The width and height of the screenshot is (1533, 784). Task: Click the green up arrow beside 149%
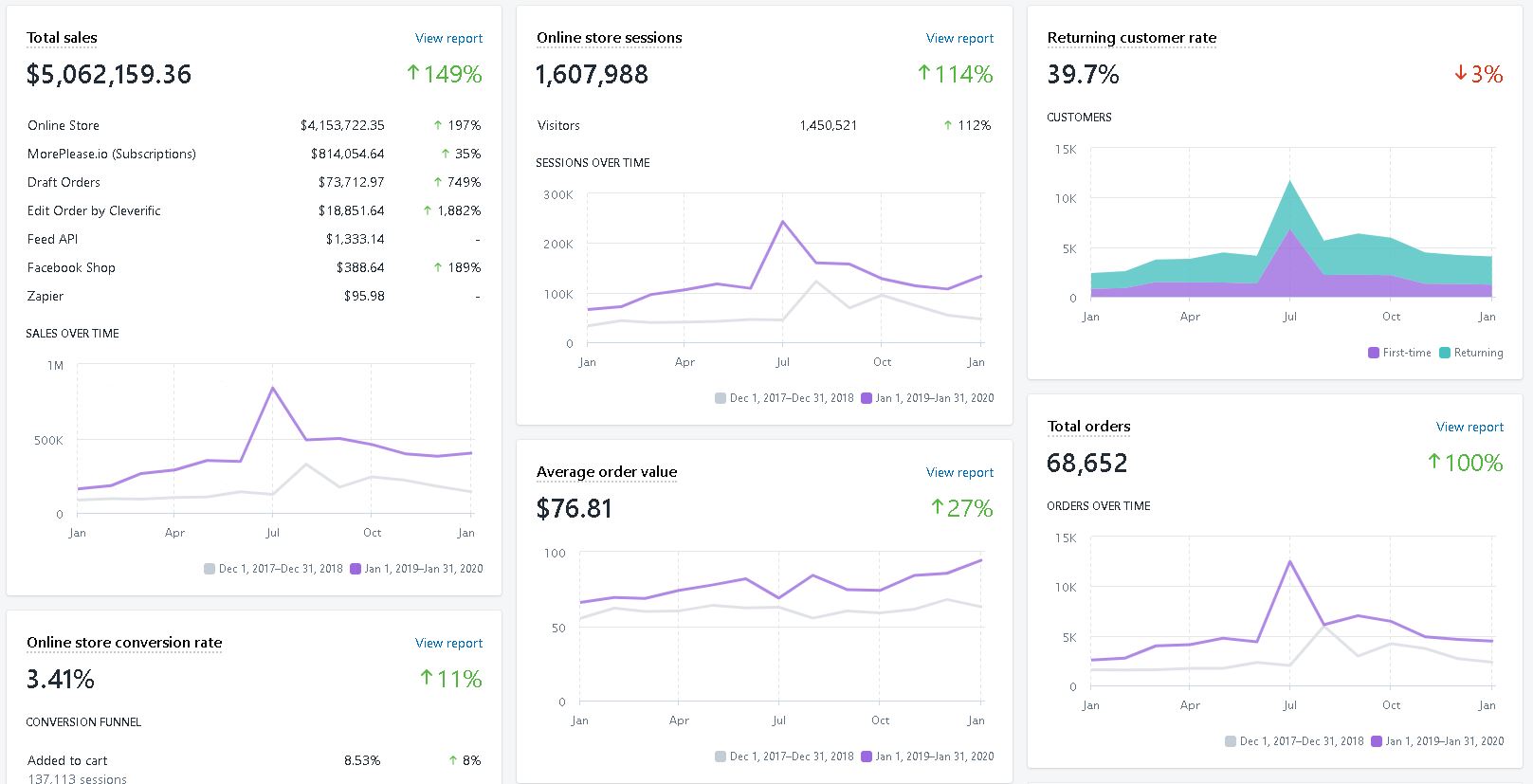[x=412, y=73]
